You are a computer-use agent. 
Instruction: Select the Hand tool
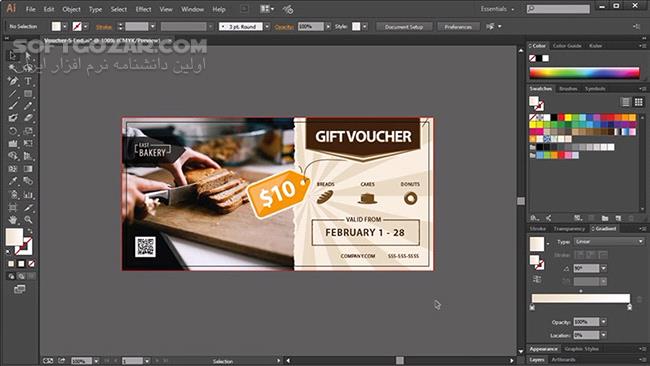[13, 219]
